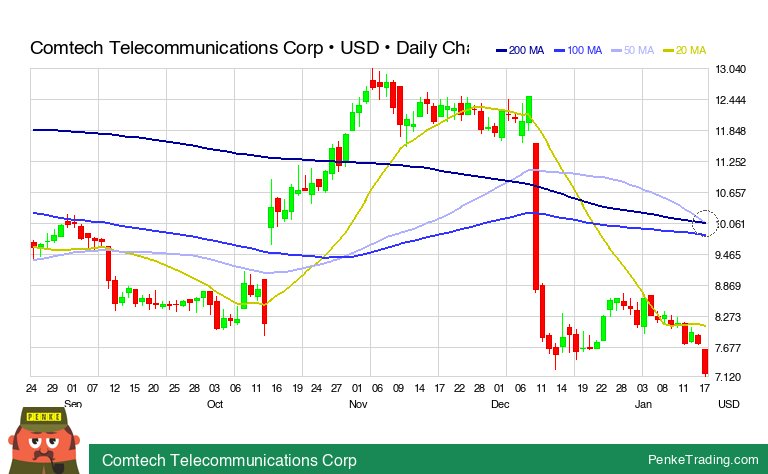Click the 20 MA legend label
Screen dimensions: 768x474
coord(691,50)
